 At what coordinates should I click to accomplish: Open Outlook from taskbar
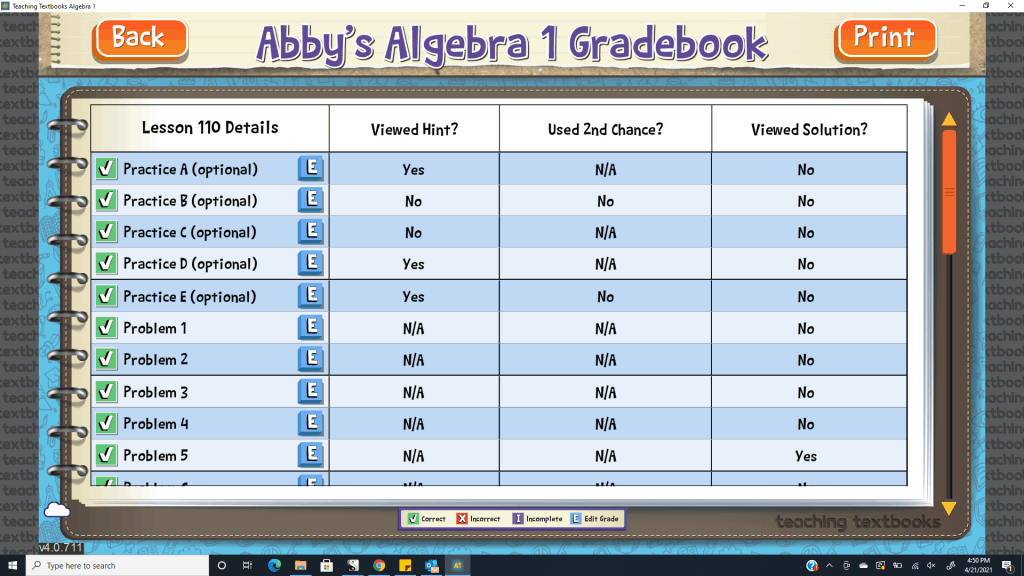(431, 566)
